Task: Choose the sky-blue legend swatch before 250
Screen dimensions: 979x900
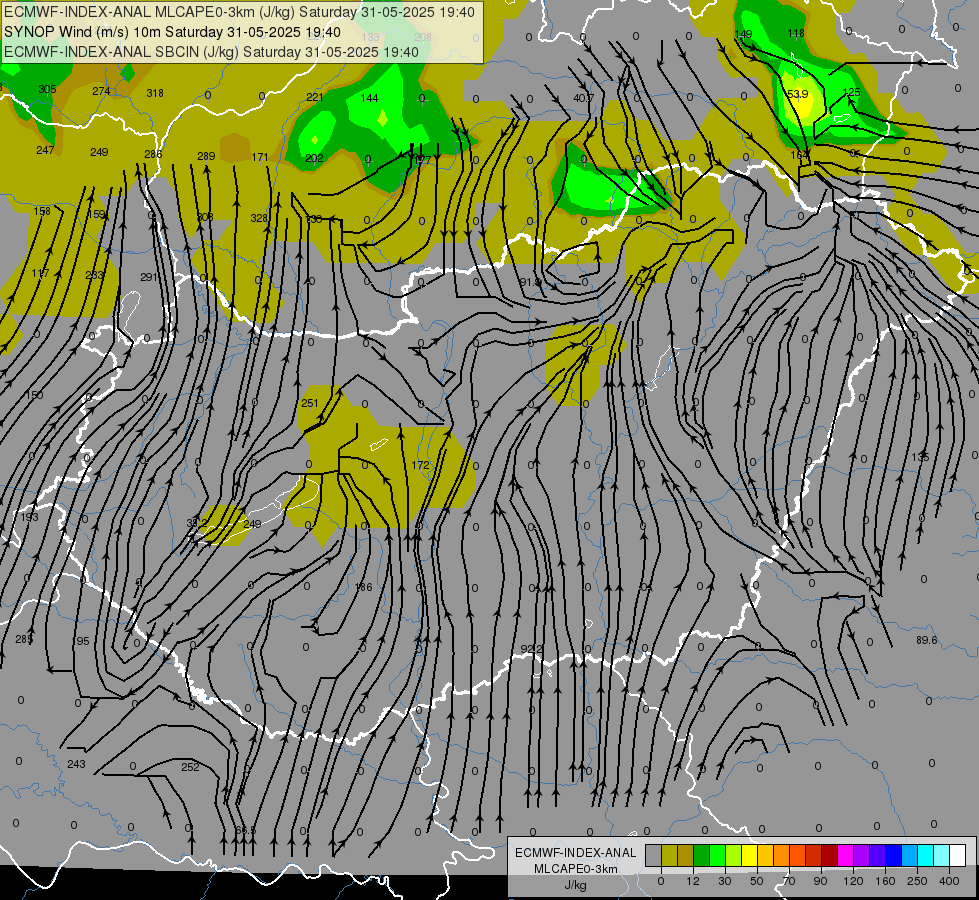Action: coord(910,856)
